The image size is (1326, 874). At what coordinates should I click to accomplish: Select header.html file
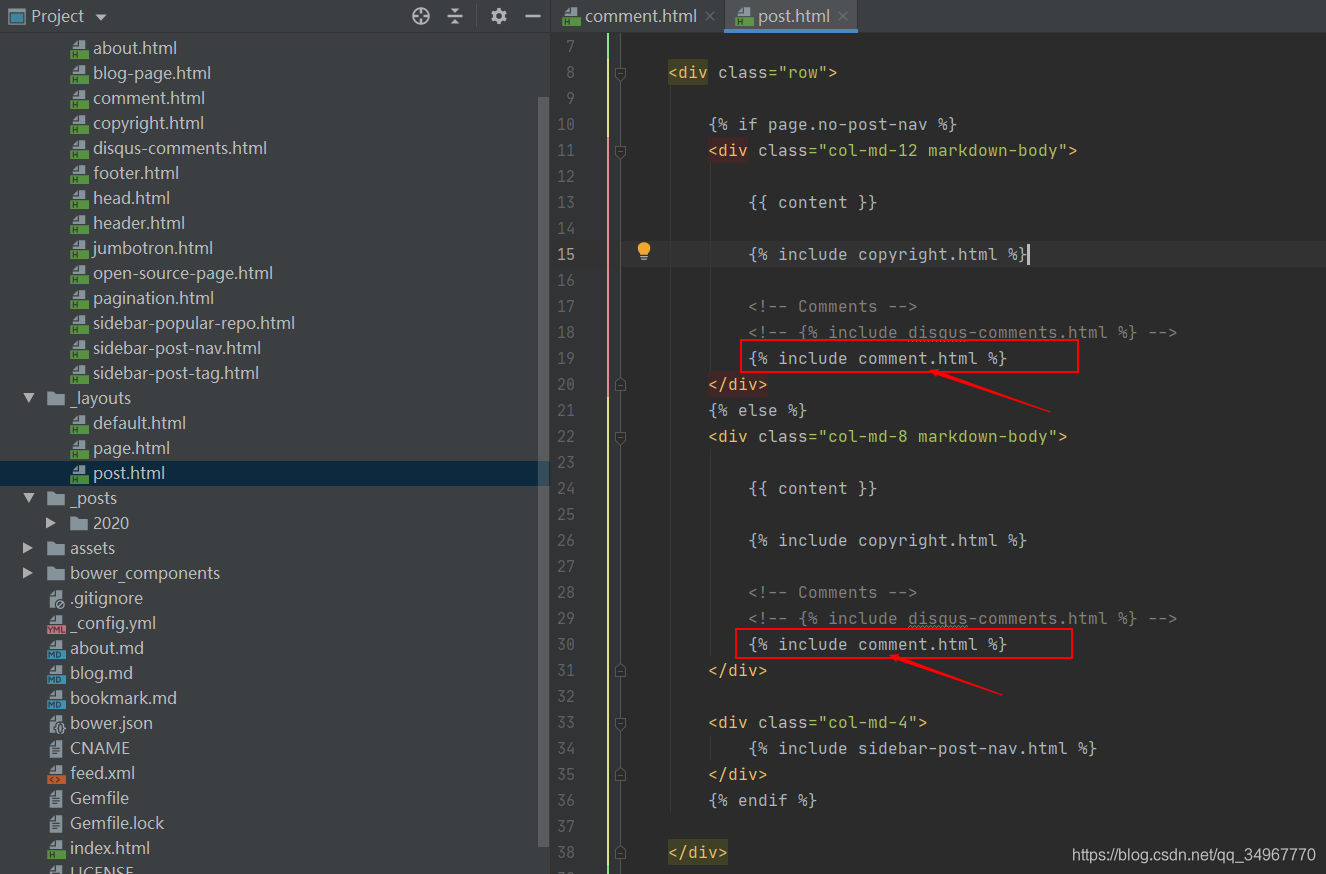click(x=139, y=223)
